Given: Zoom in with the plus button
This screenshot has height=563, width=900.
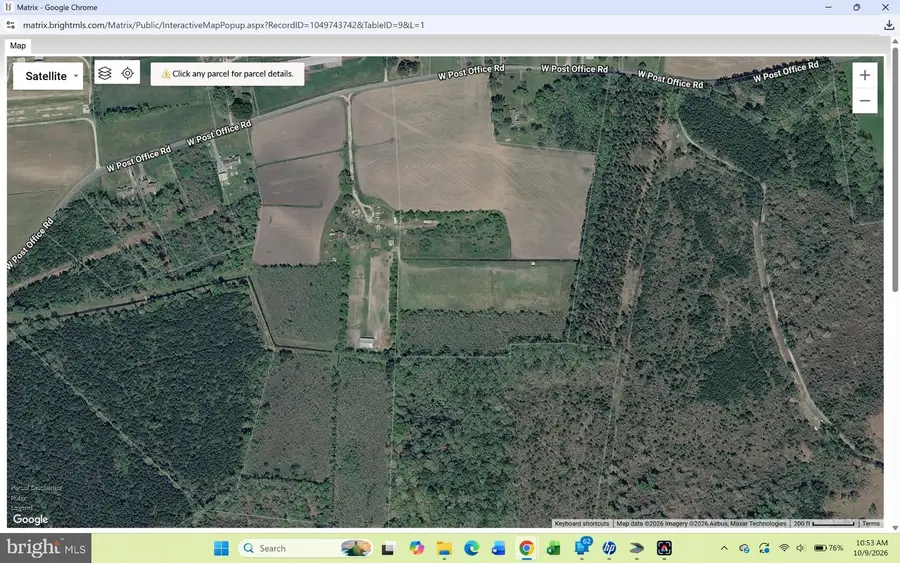Looking at the screenshot, I should coord(864,75).
